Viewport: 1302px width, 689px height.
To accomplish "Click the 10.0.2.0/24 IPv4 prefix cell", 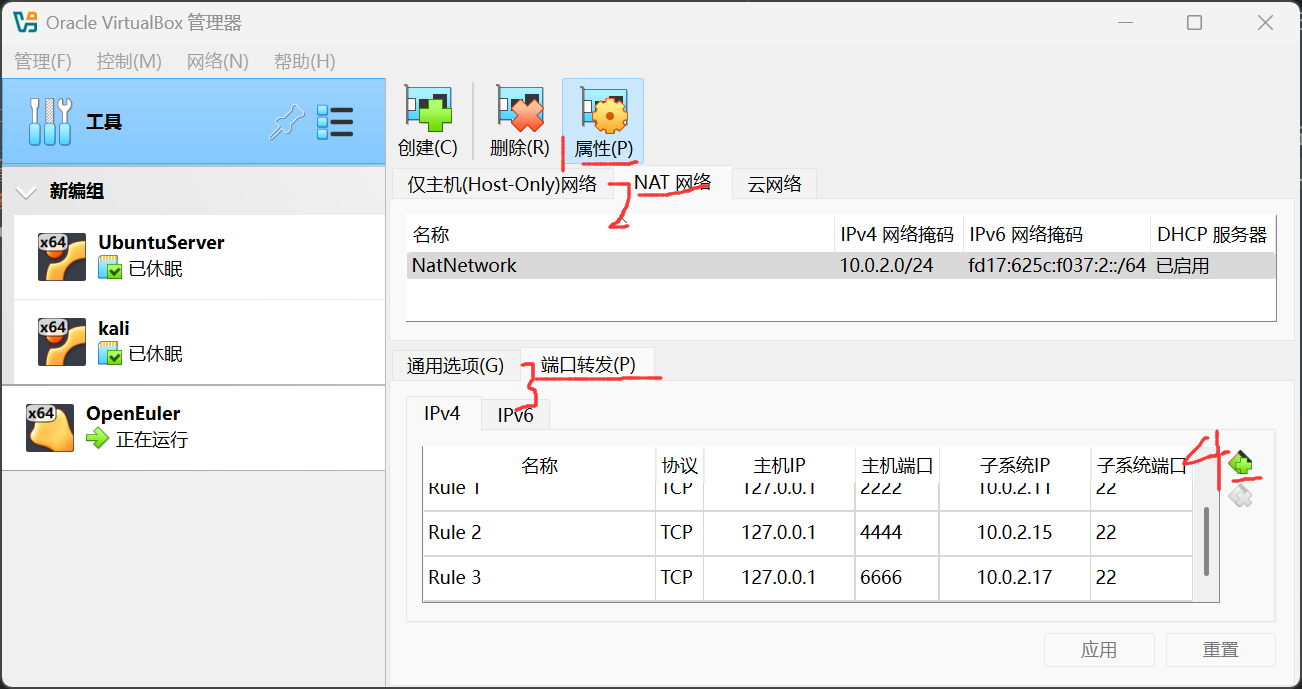I will [898, 266].
